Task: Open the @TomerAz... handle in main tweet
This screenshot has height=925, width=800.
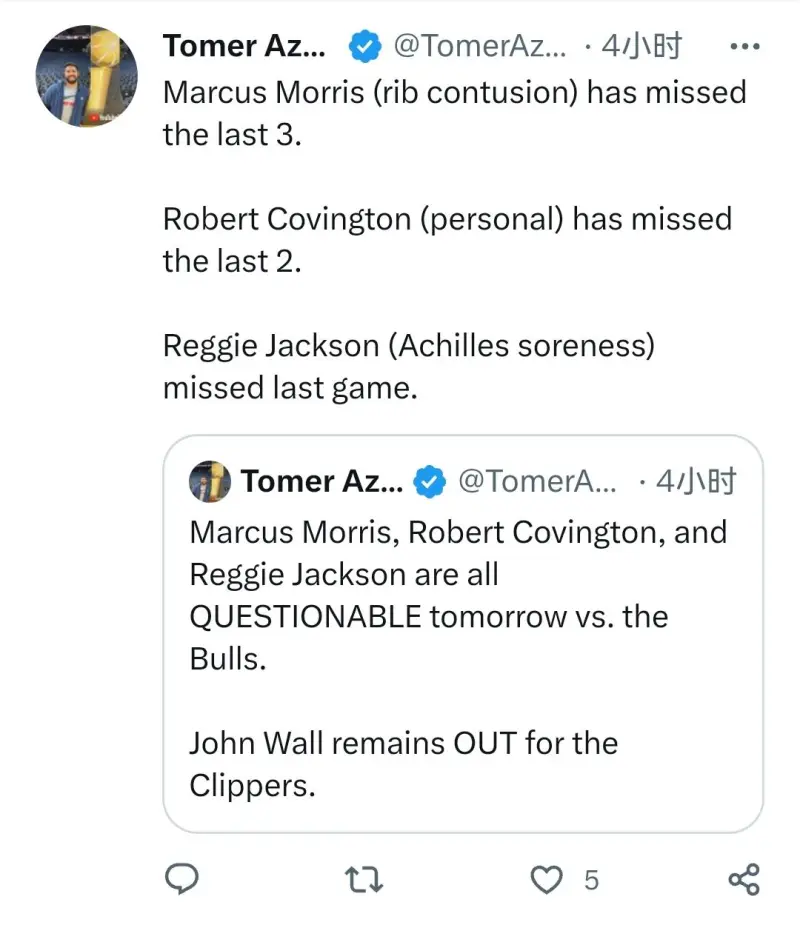Action: (x=480, y=46)
